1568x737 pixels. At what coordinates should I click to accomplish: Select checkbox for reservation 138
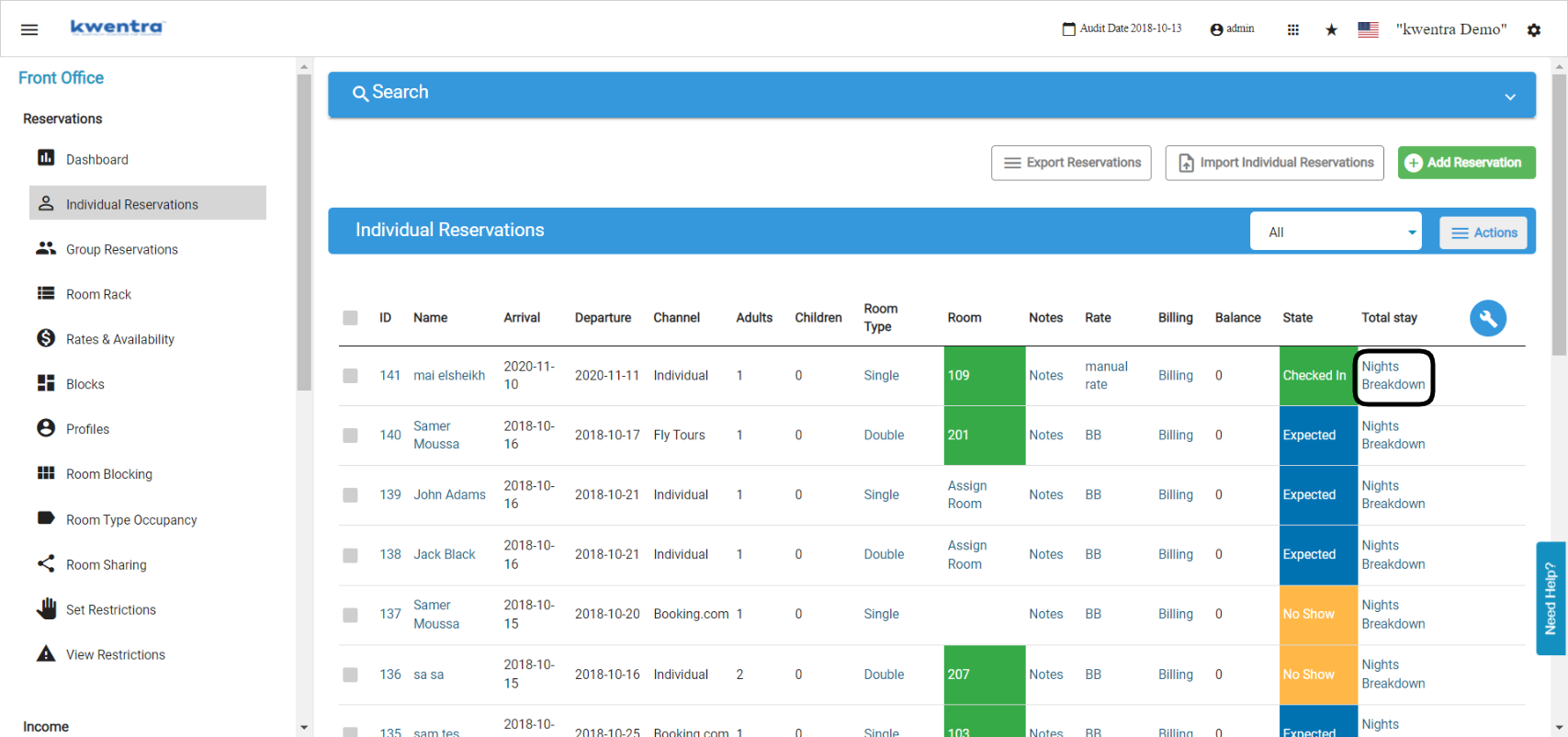(350, 555)
